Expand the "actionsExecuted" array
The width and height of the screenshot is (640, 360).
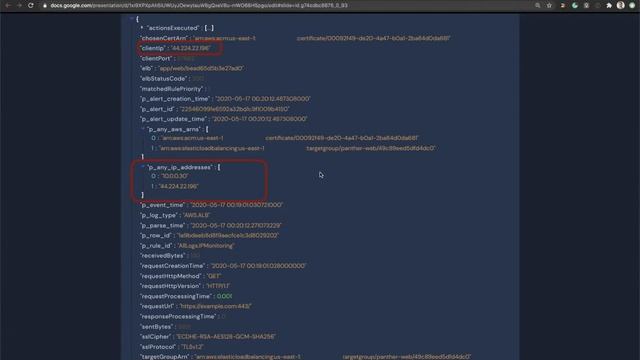(142, 28)
